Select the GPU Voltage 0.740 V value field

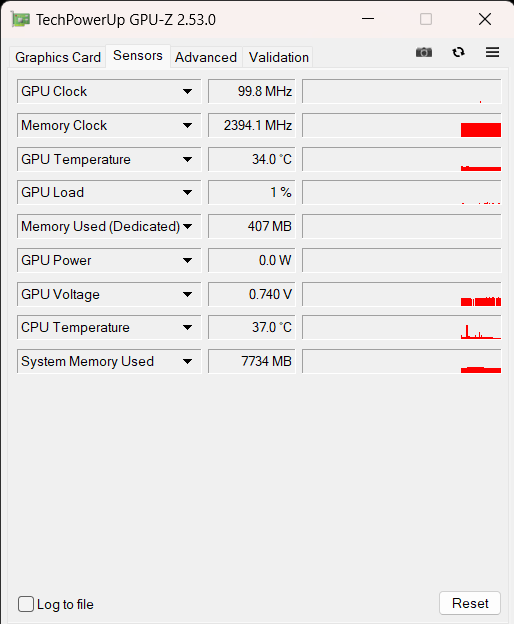click(x=252, y=294)
